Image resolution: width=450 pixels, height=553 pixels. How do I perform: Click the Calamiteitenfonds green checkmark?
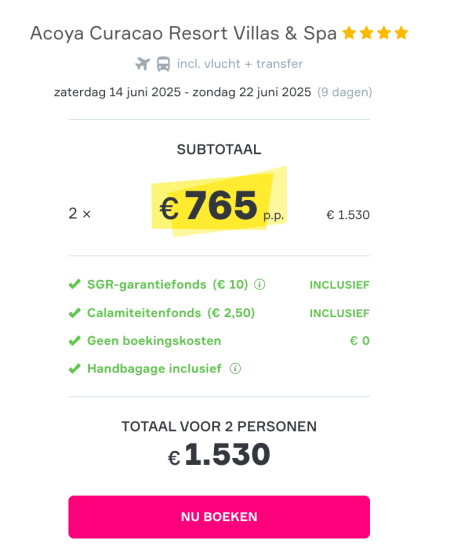[74, 313]
